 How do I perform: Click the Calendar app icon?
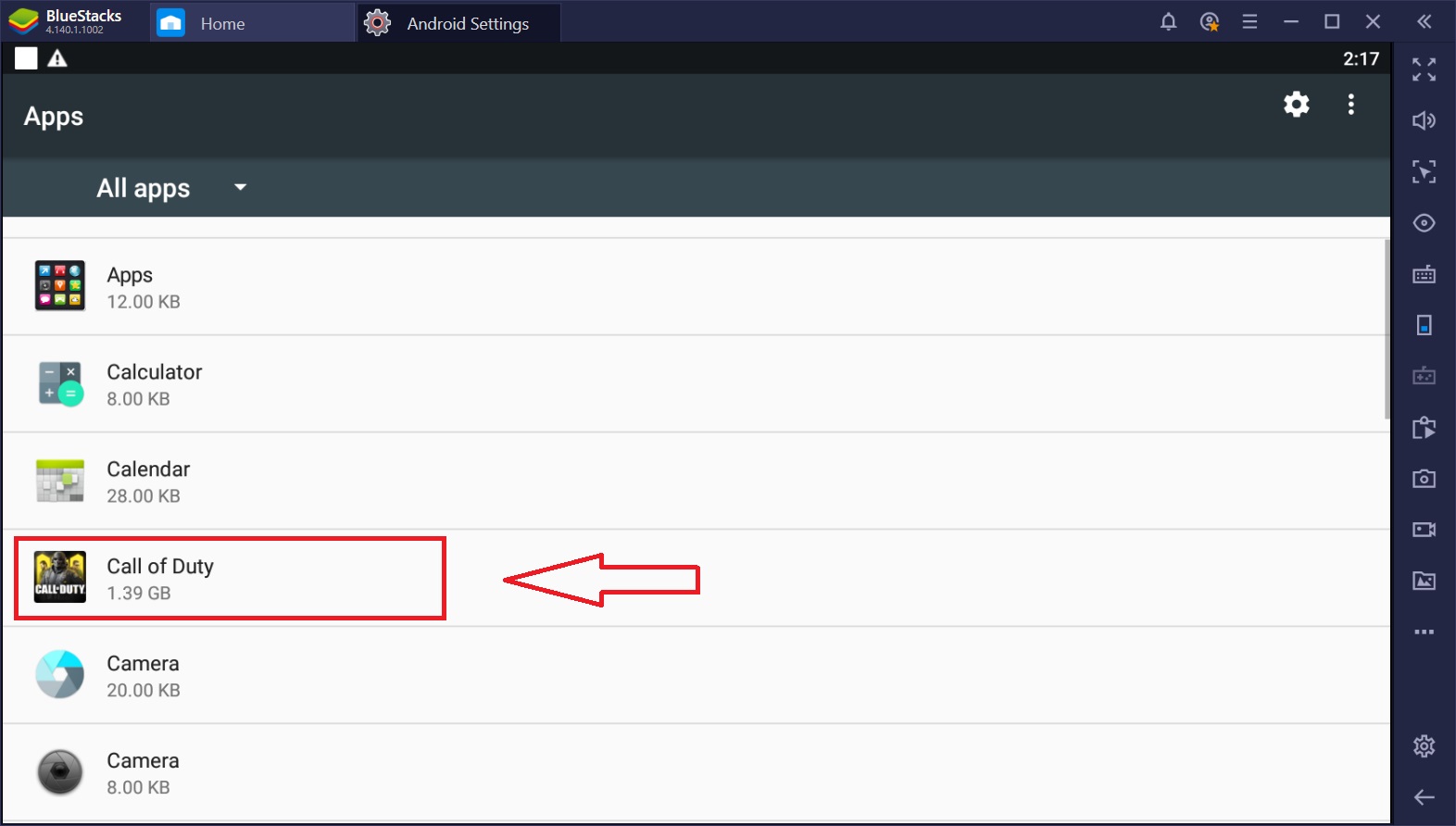click(x=60, y=481)
